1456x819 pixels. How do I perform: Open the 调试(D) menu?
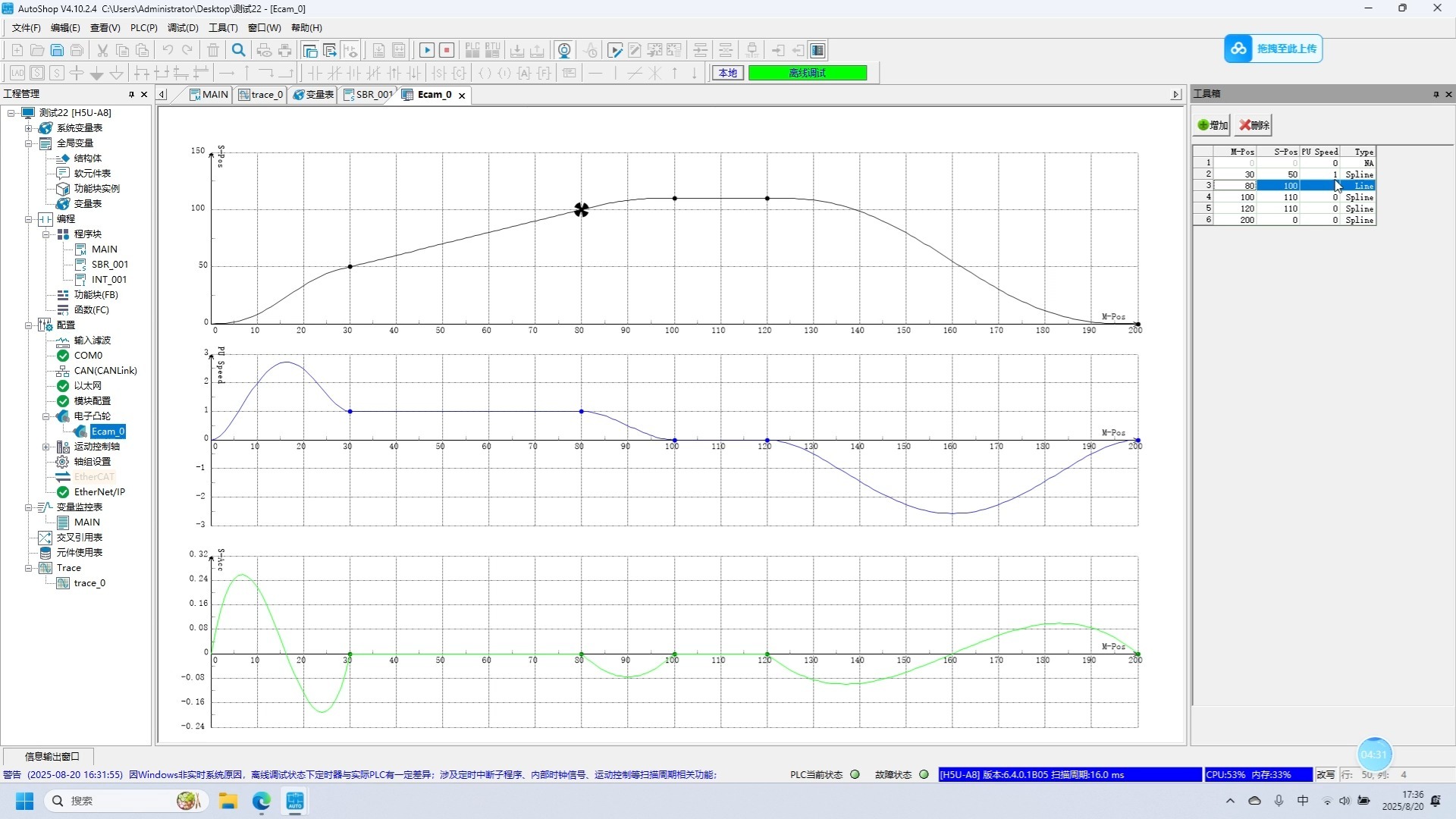click(x=183, y=27)
